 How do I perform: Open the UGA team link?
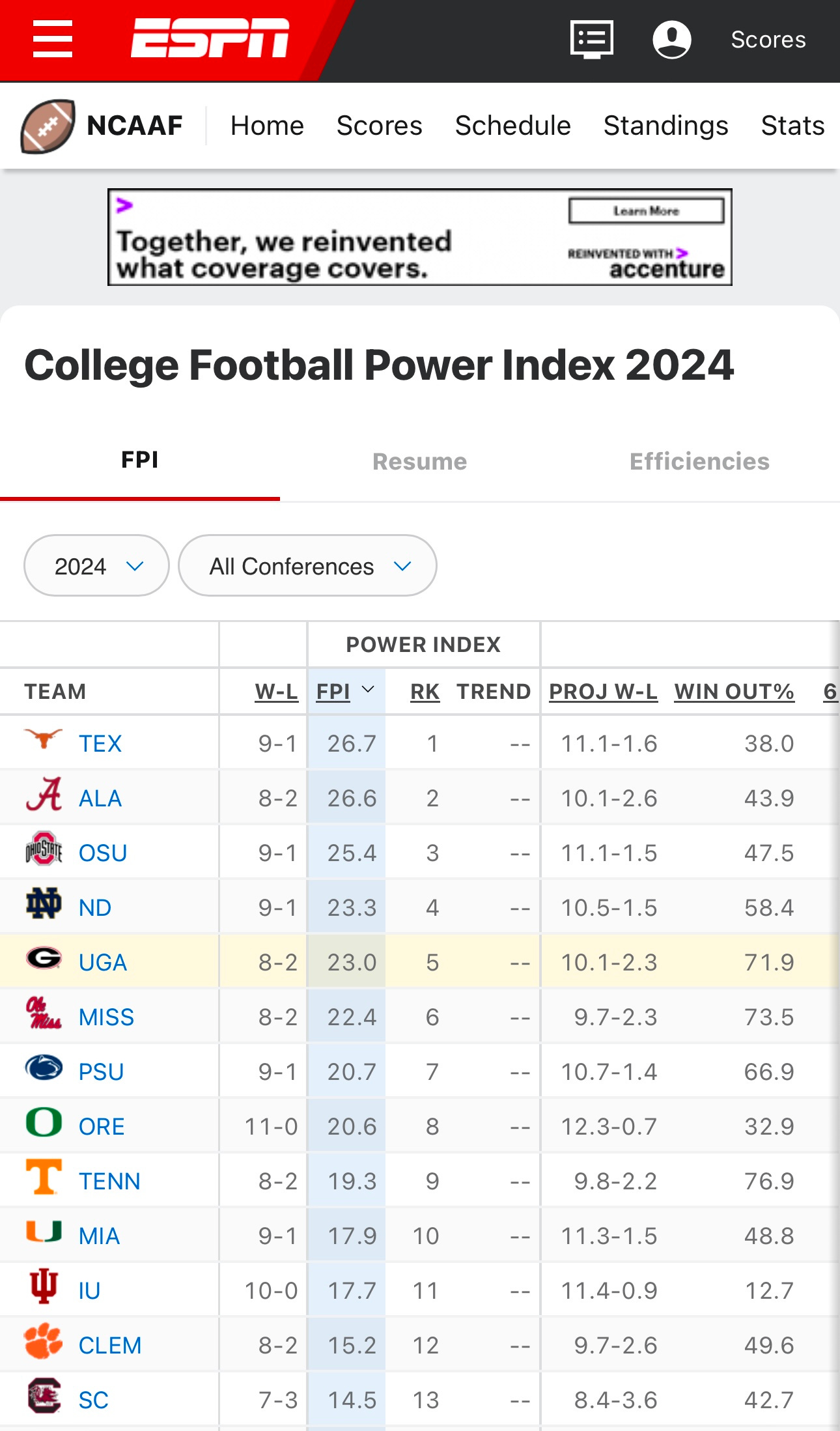click(x=103, y=963)
